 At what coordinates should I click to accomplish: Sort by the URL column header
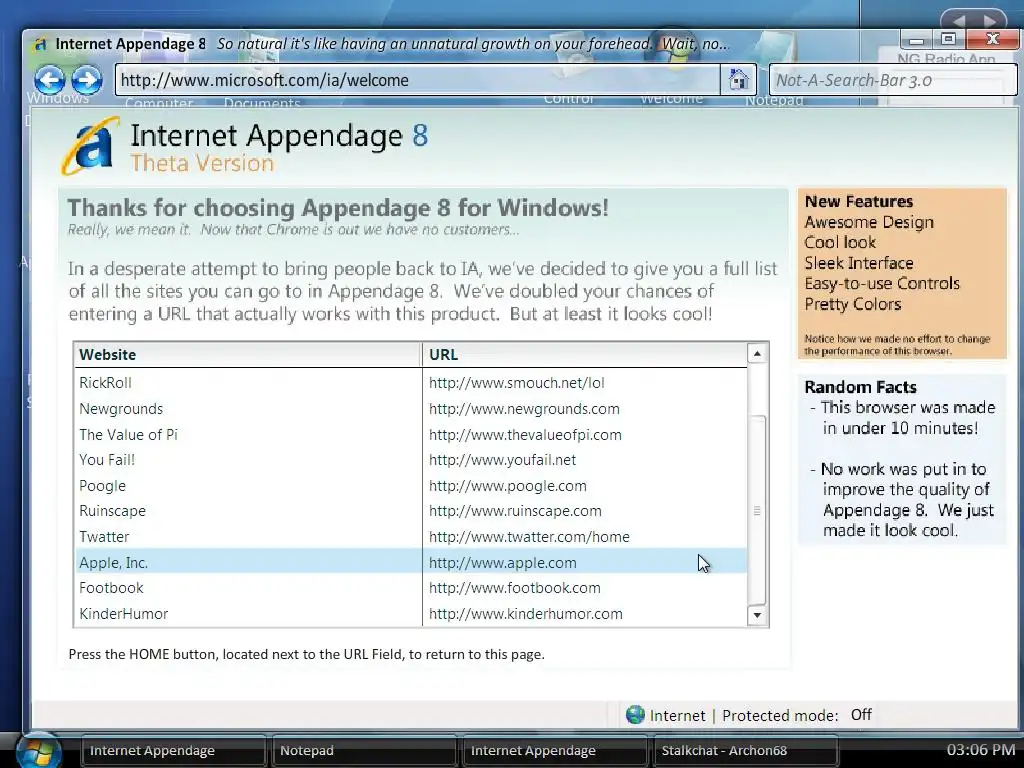pos(585,355)
